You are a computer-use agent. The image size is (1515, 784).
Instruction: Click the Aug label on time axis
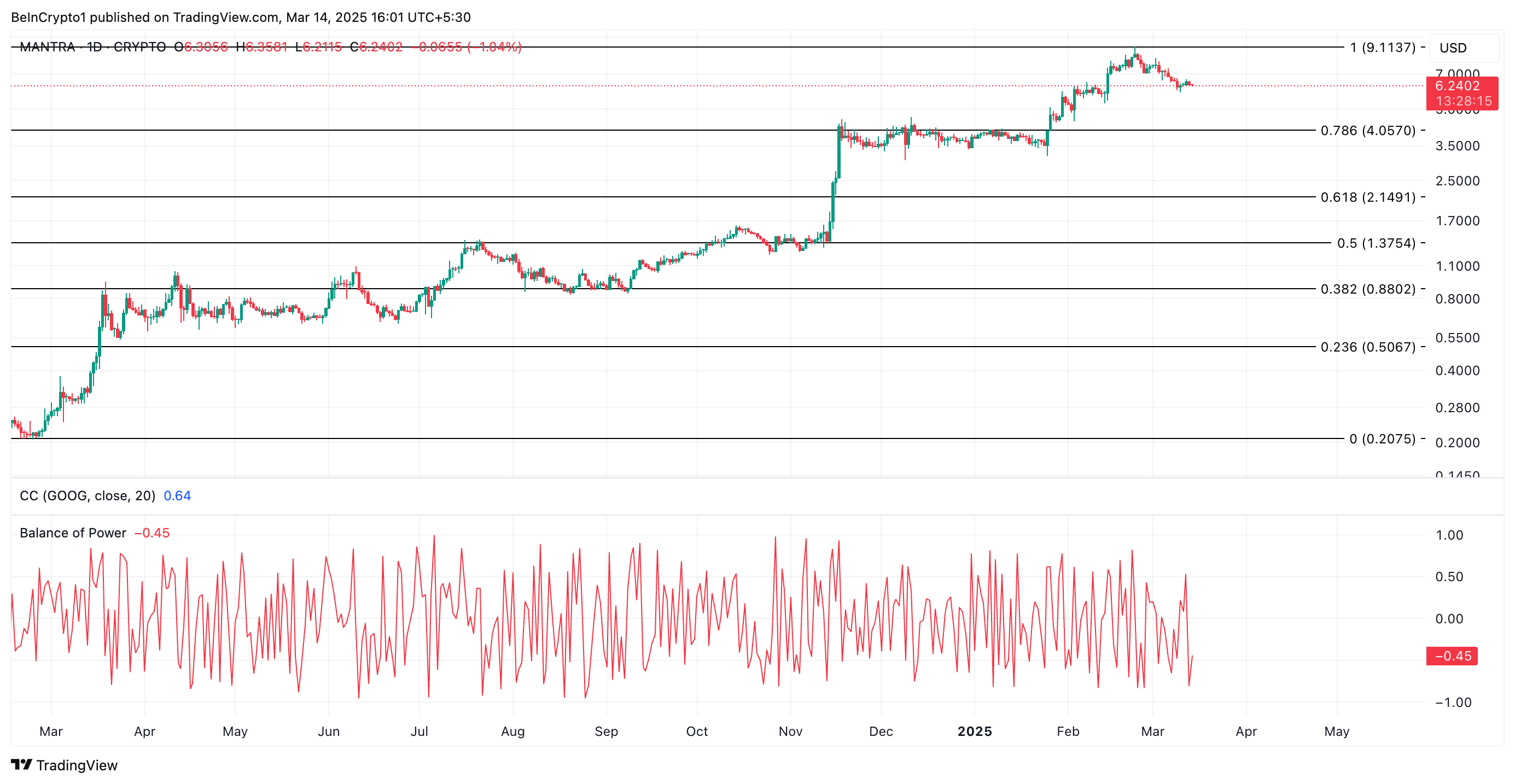tap(513, 731)
